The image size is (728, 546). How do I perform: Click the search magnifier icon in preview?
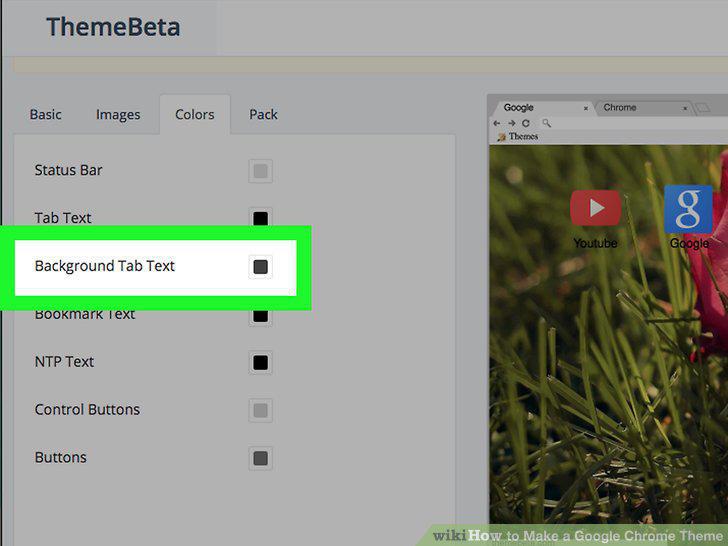pos(546,123)
